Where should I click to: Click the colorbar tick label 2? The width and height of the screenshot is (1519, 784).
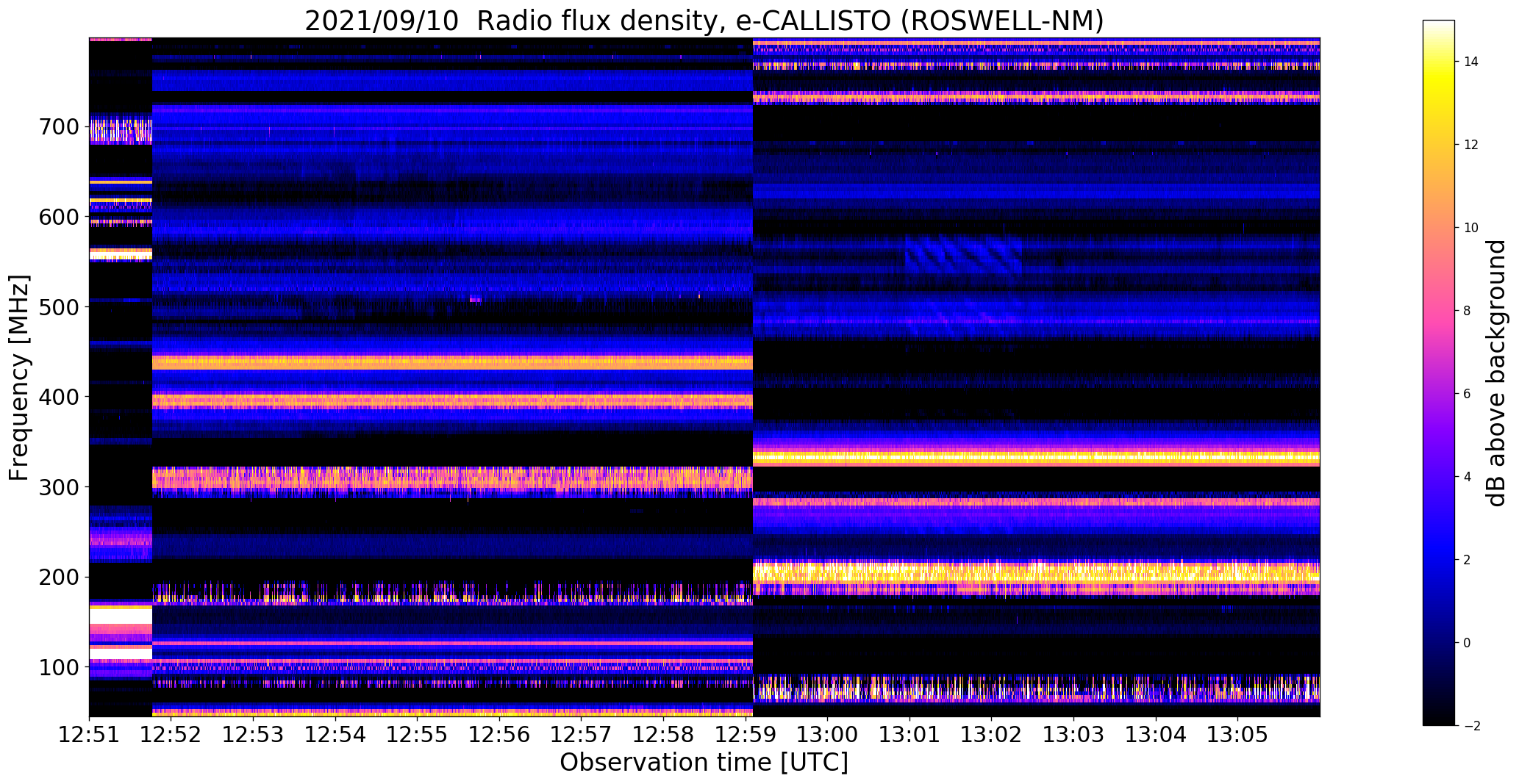click(x=1468, y=560)
